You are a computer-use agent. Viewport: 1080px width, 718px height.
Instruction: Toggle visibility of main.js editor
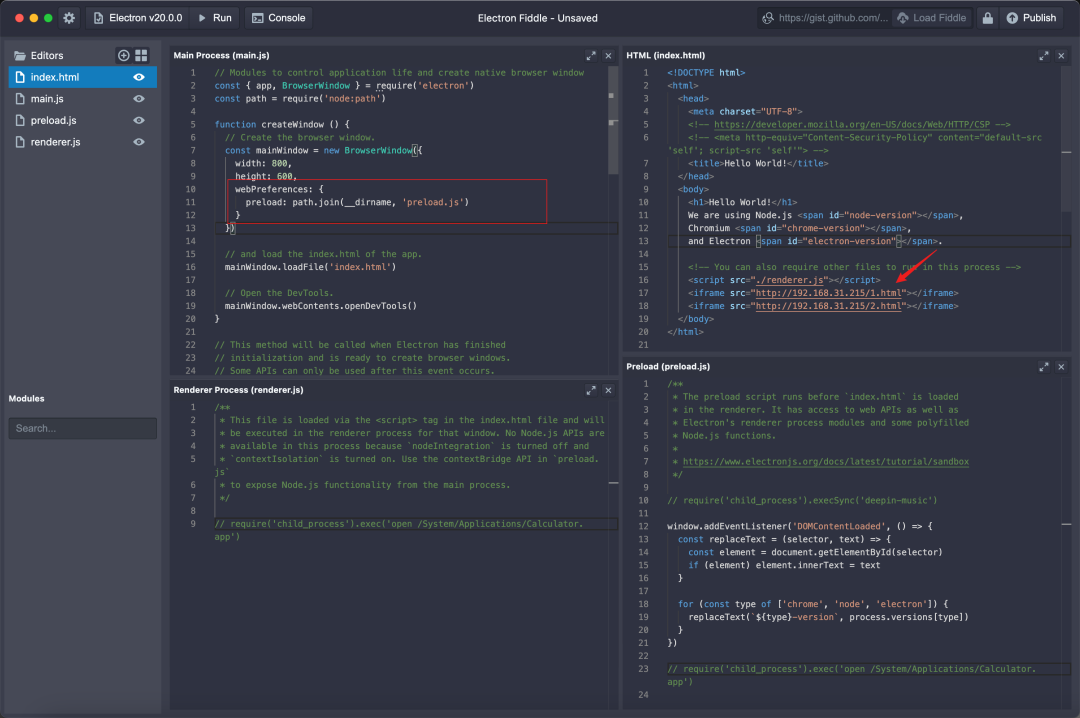[138, 99]
